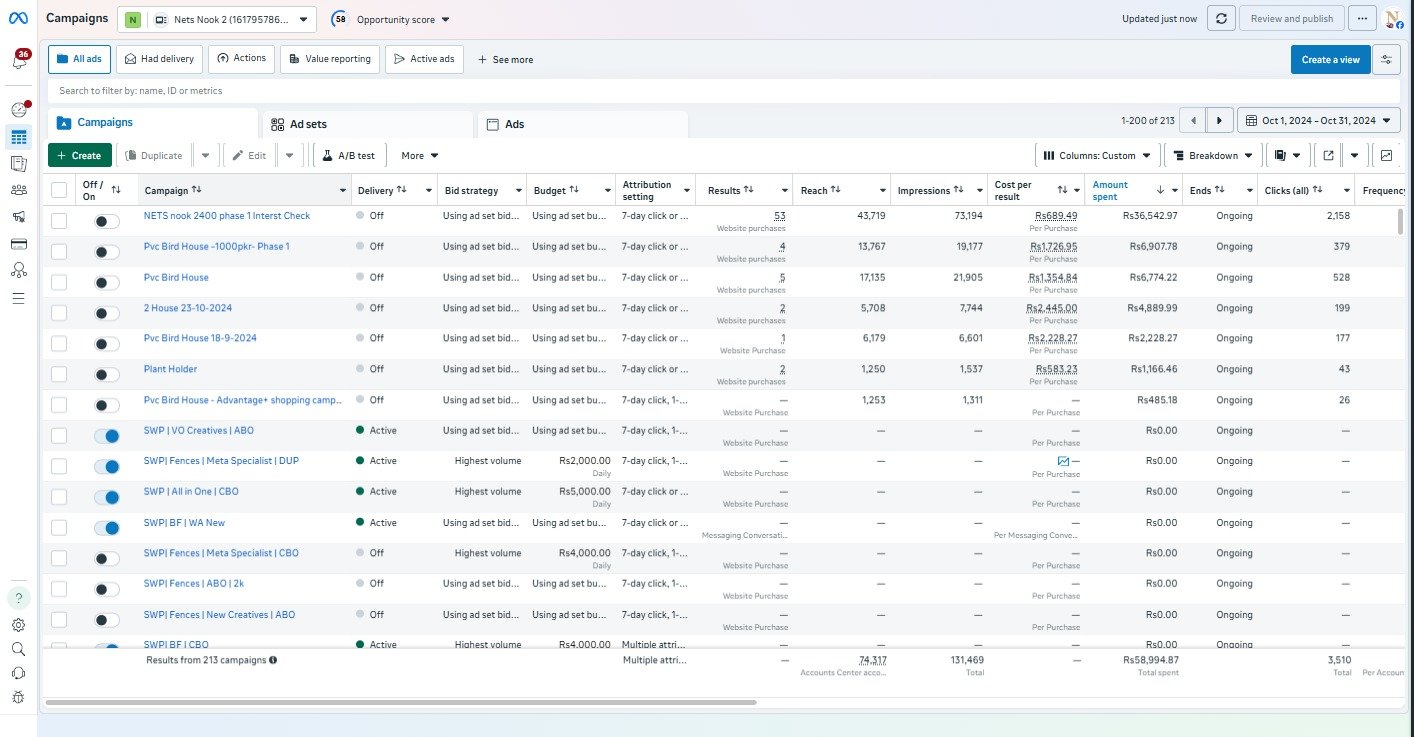
Task: Open the date range dropdown
Action: (1319, 120)
